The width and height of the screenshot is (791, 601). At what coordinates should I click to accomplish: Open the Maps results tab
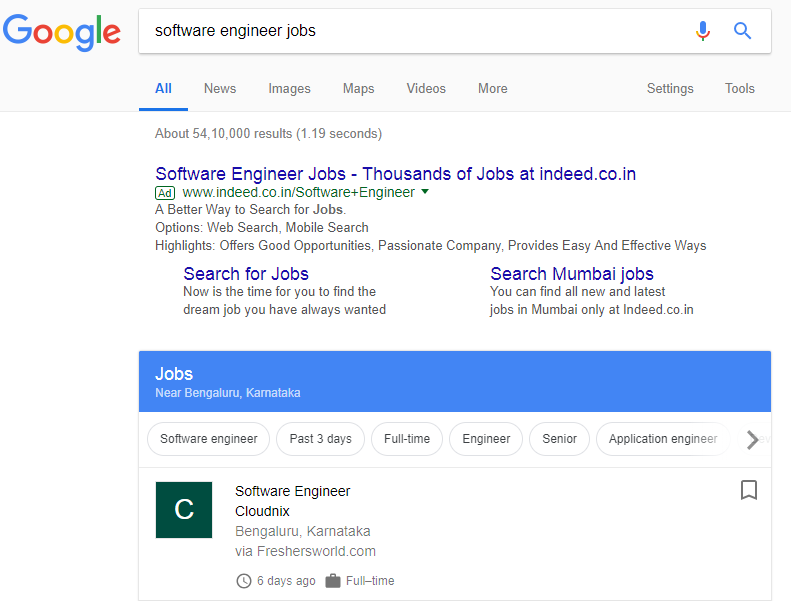point(359,89)
